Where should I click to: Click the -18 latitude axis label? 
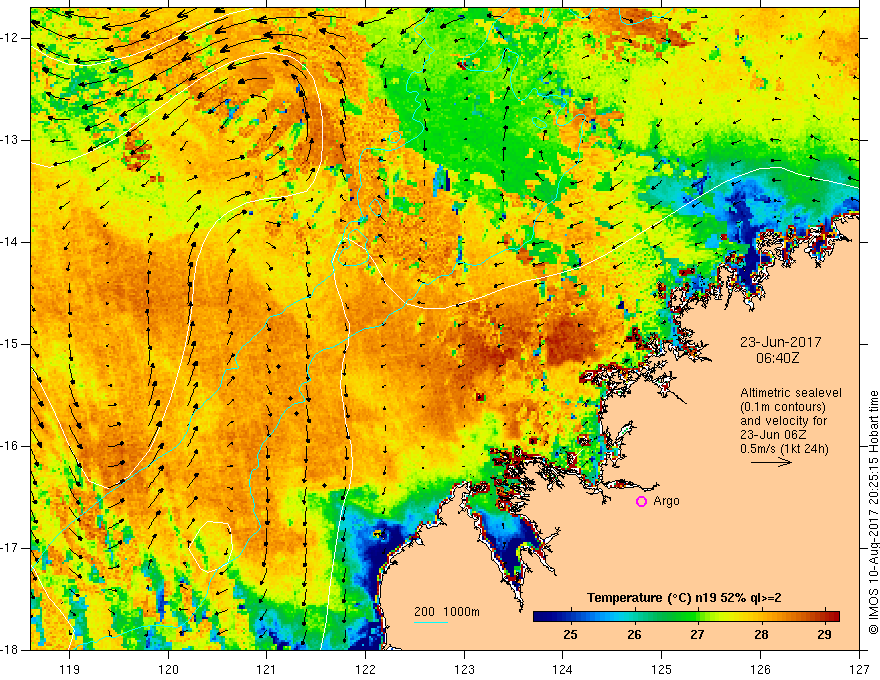coord(10,650)
